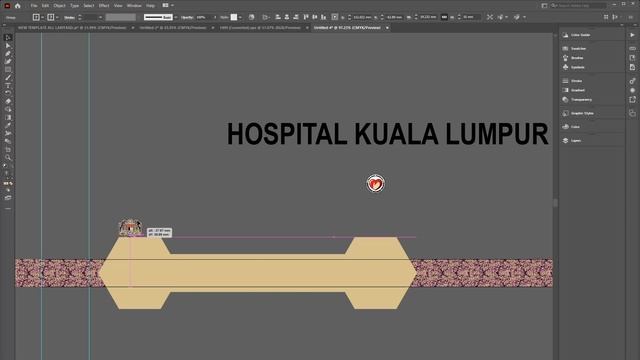Viewport: 640px width, 360px height.
Task: Open the Align To dropdown
Action: tap(266, 17)
